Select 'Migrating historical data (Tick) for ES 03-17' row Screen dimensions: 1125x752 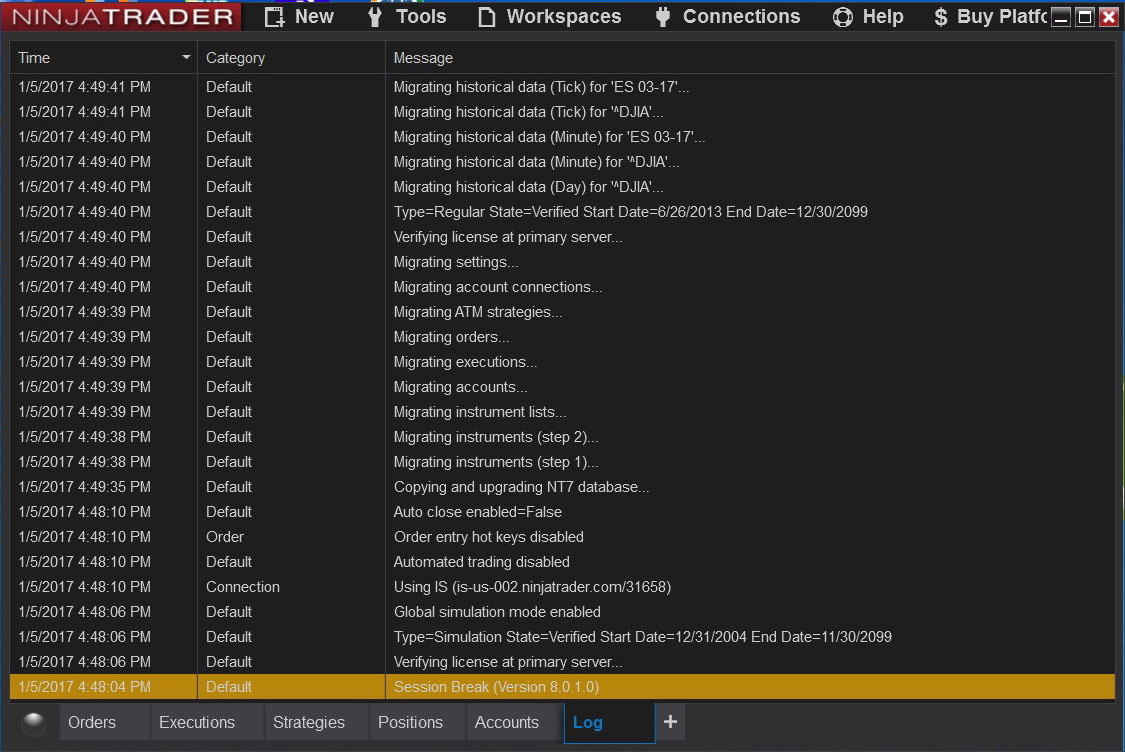click(x=562, y=87)
